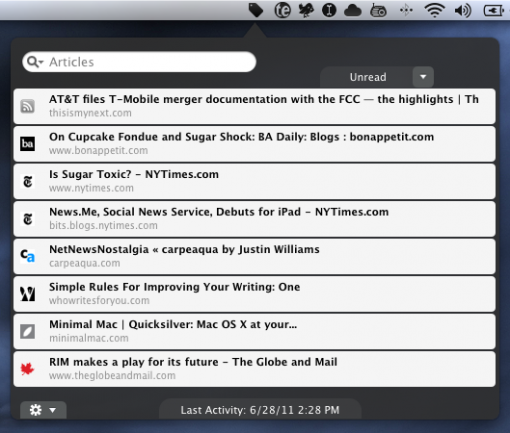This screenshot has width=510, height=433.
Task: Open the Unread filter dropdown arrow
Action: pyautogui.click(x=423, y=77)
